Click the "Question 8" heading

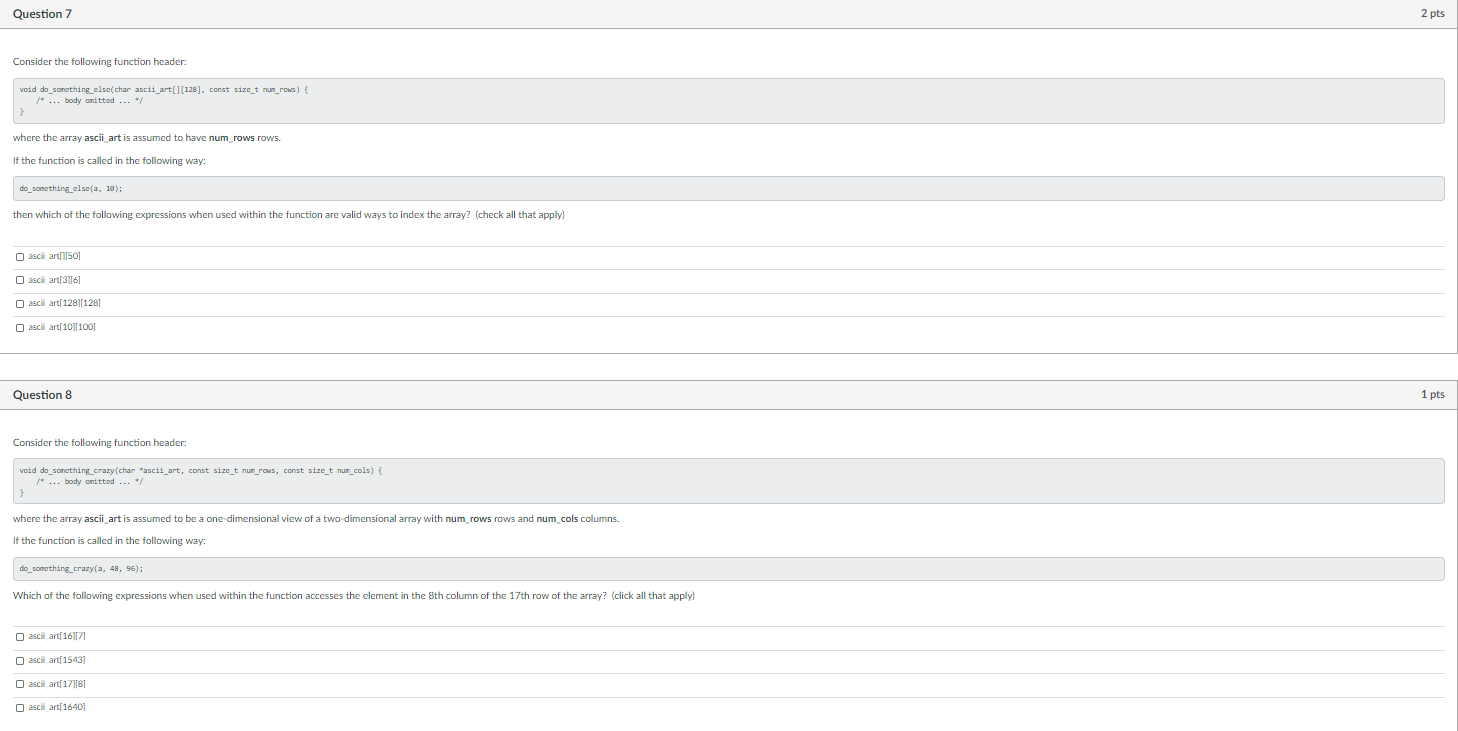coord(42,395)
